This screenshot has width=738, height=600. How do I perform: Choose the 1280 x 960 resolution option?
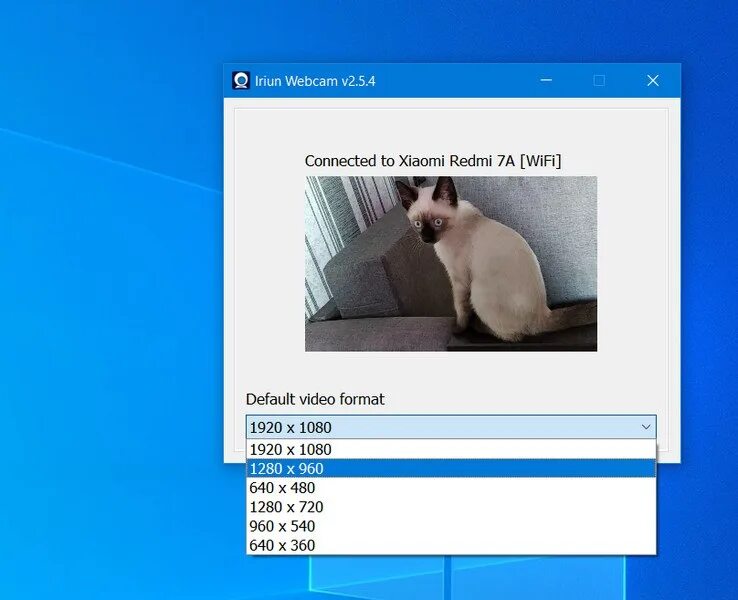(x=451, y=469)
